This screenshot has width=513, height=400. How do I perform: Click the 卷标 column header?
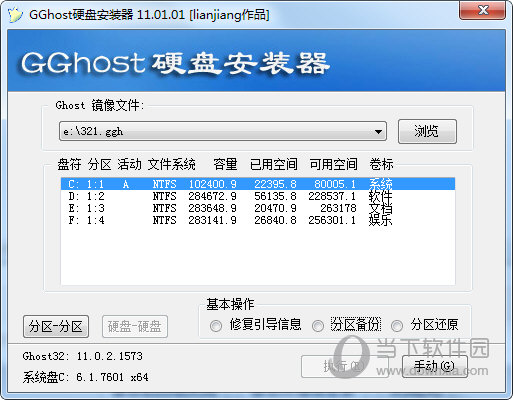381,164
